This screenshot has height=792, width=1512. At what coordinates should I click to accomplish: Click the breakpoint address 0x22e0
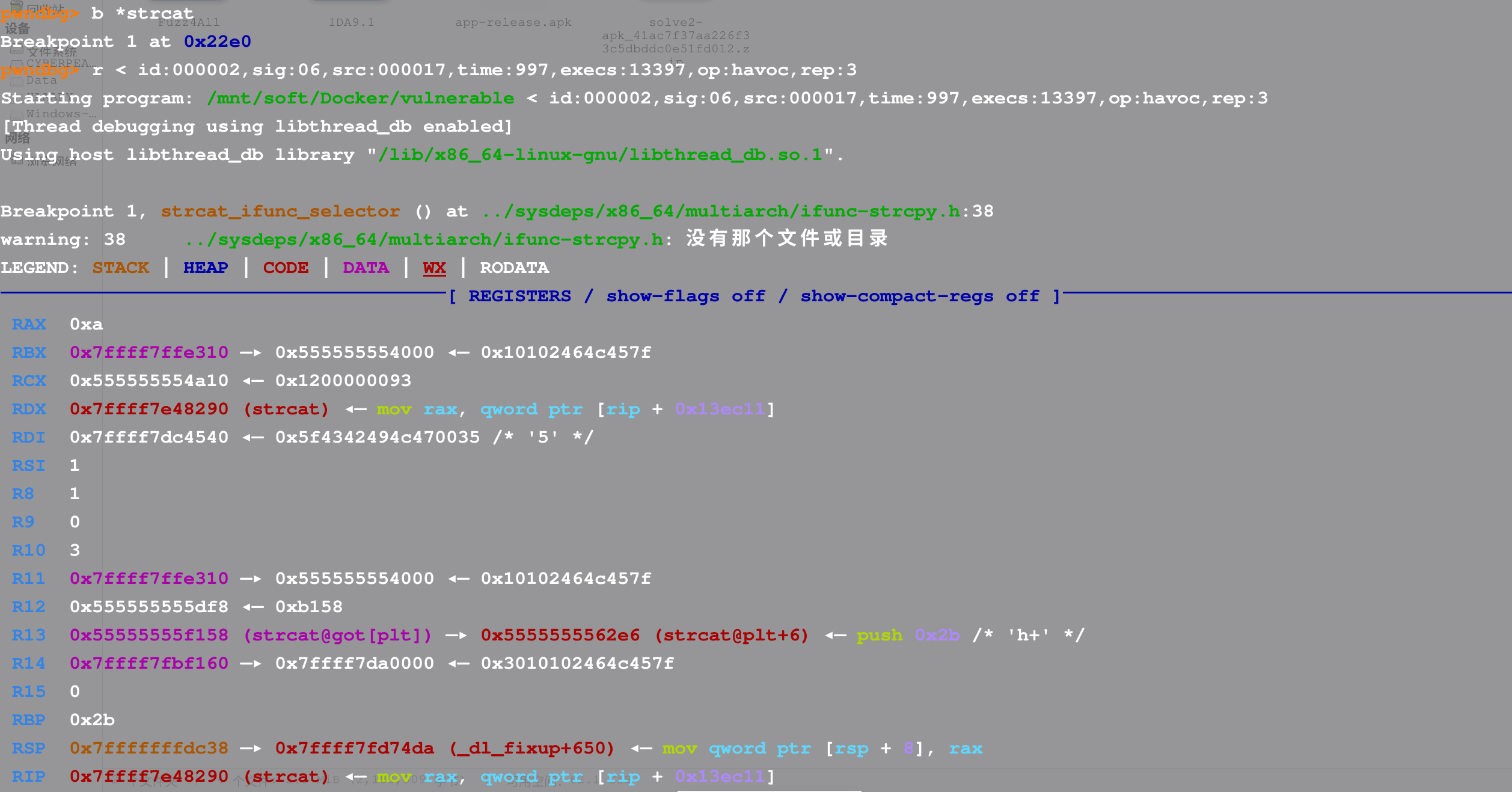coord(217,41)
